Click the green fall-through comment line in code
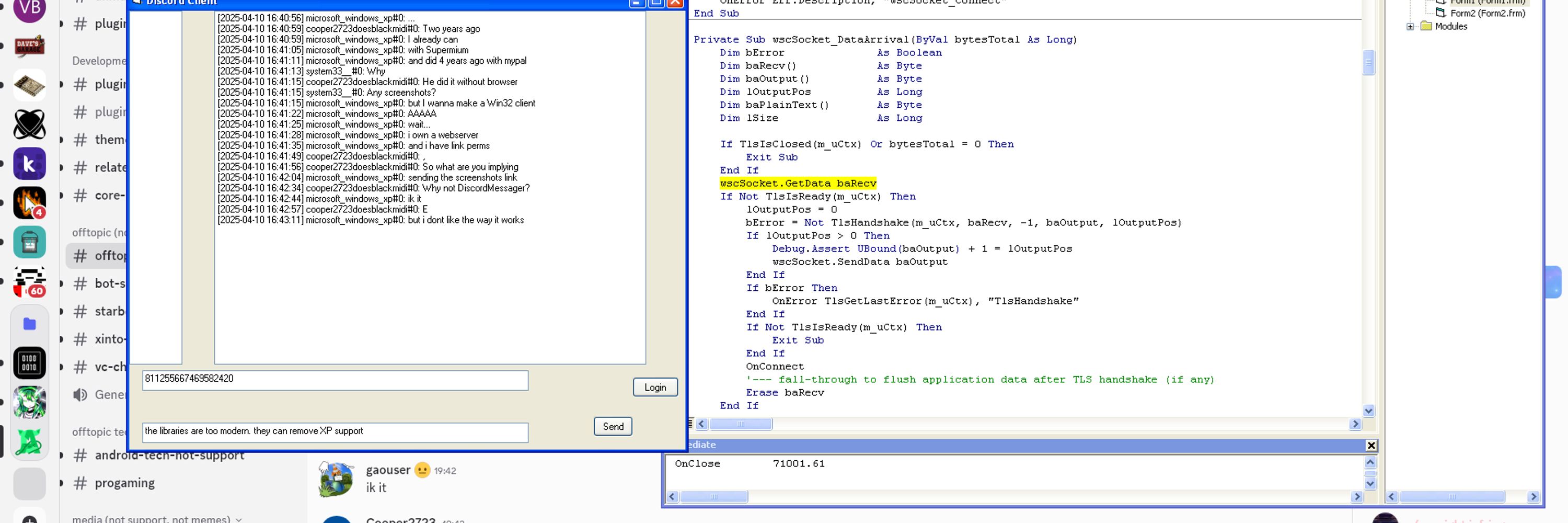 click(980, 380)
